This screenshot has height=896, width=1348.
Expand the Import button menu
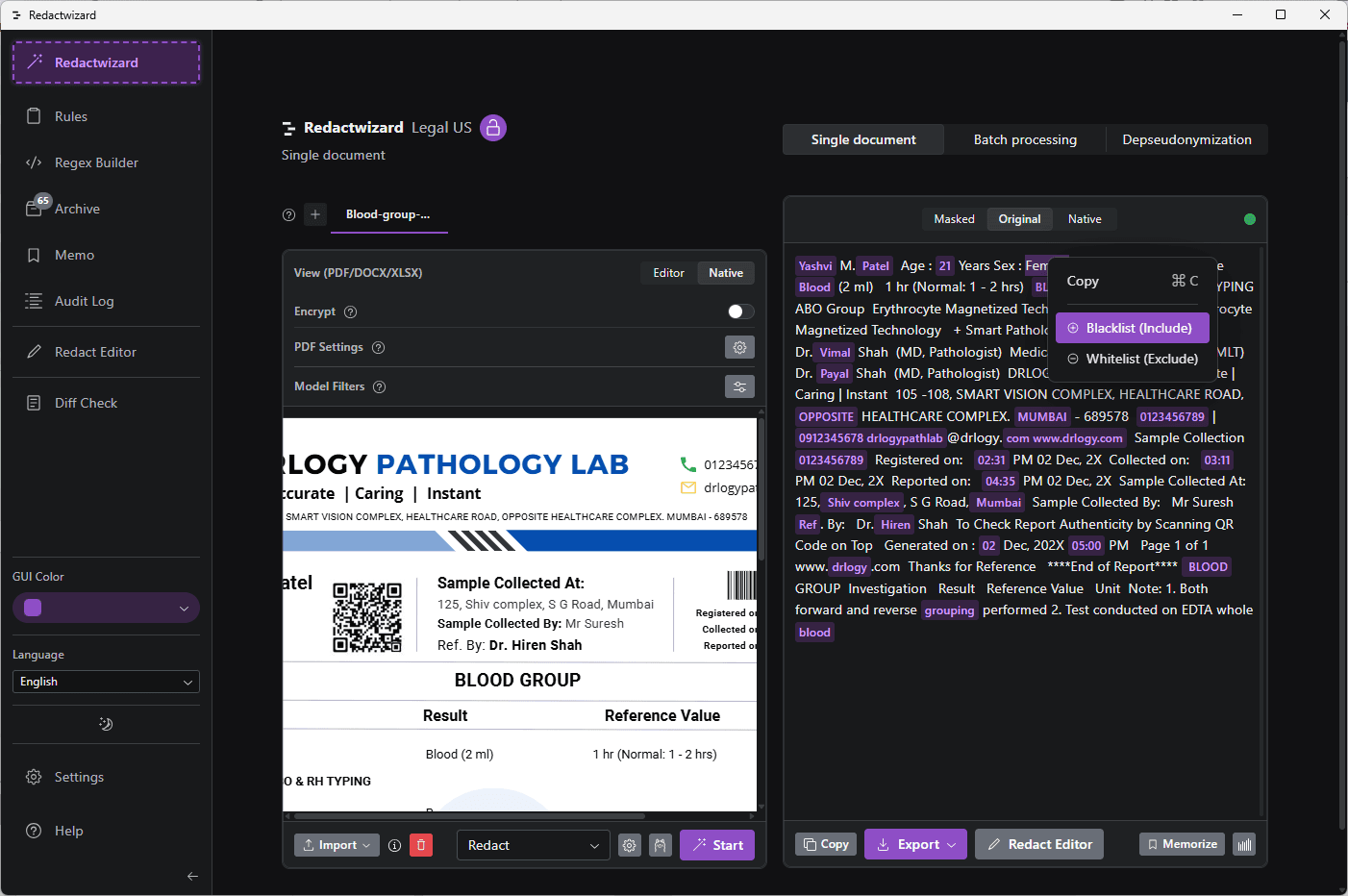pos(337,845)
